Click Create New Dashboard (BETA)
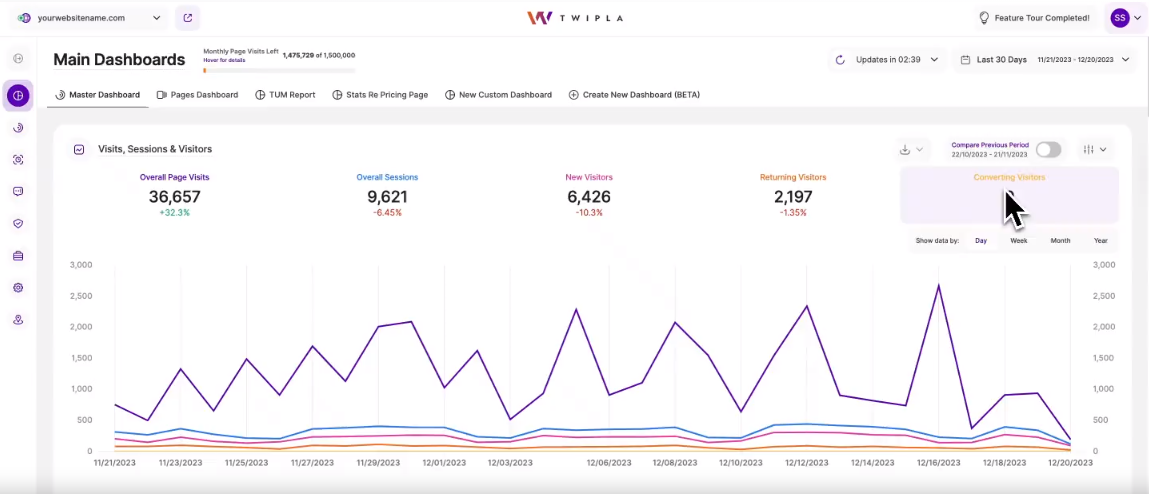The height and width of the screenshot is (494, 1149). click(x=634, y=95)
